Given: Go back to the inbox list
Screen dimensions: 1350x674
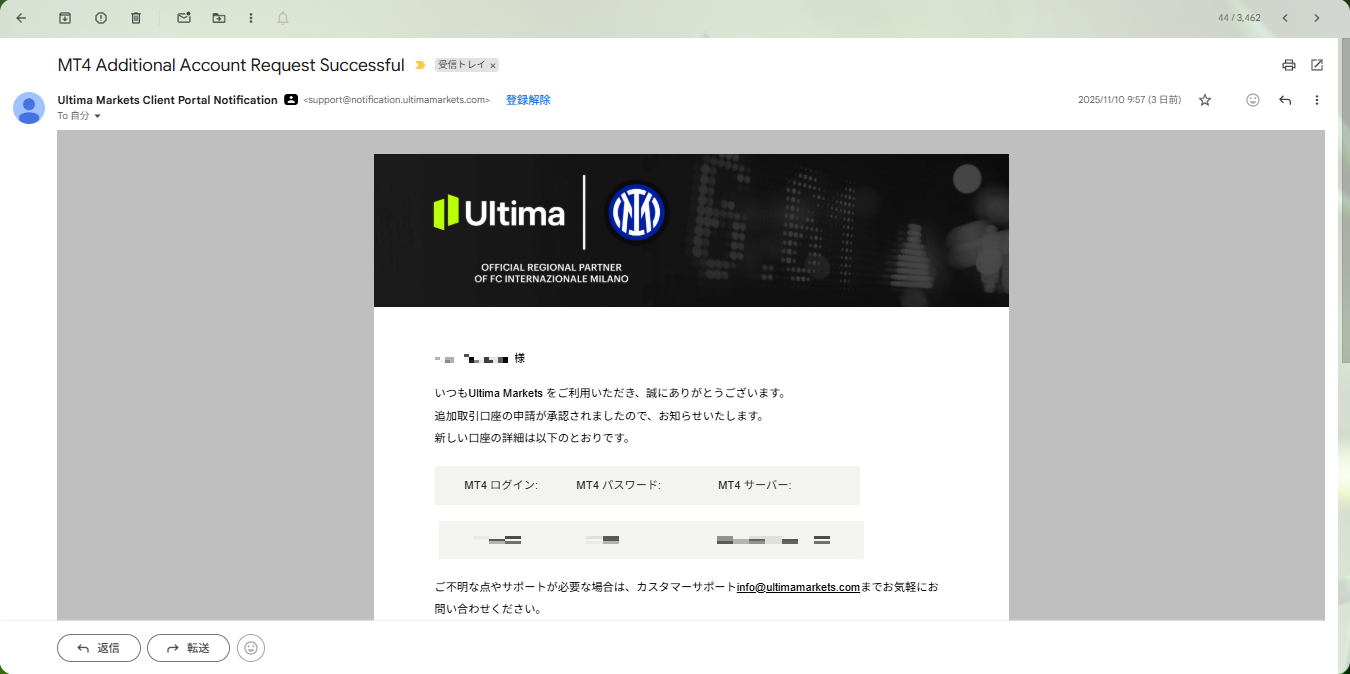Looking at the screenshot, I should click(21, 18).
